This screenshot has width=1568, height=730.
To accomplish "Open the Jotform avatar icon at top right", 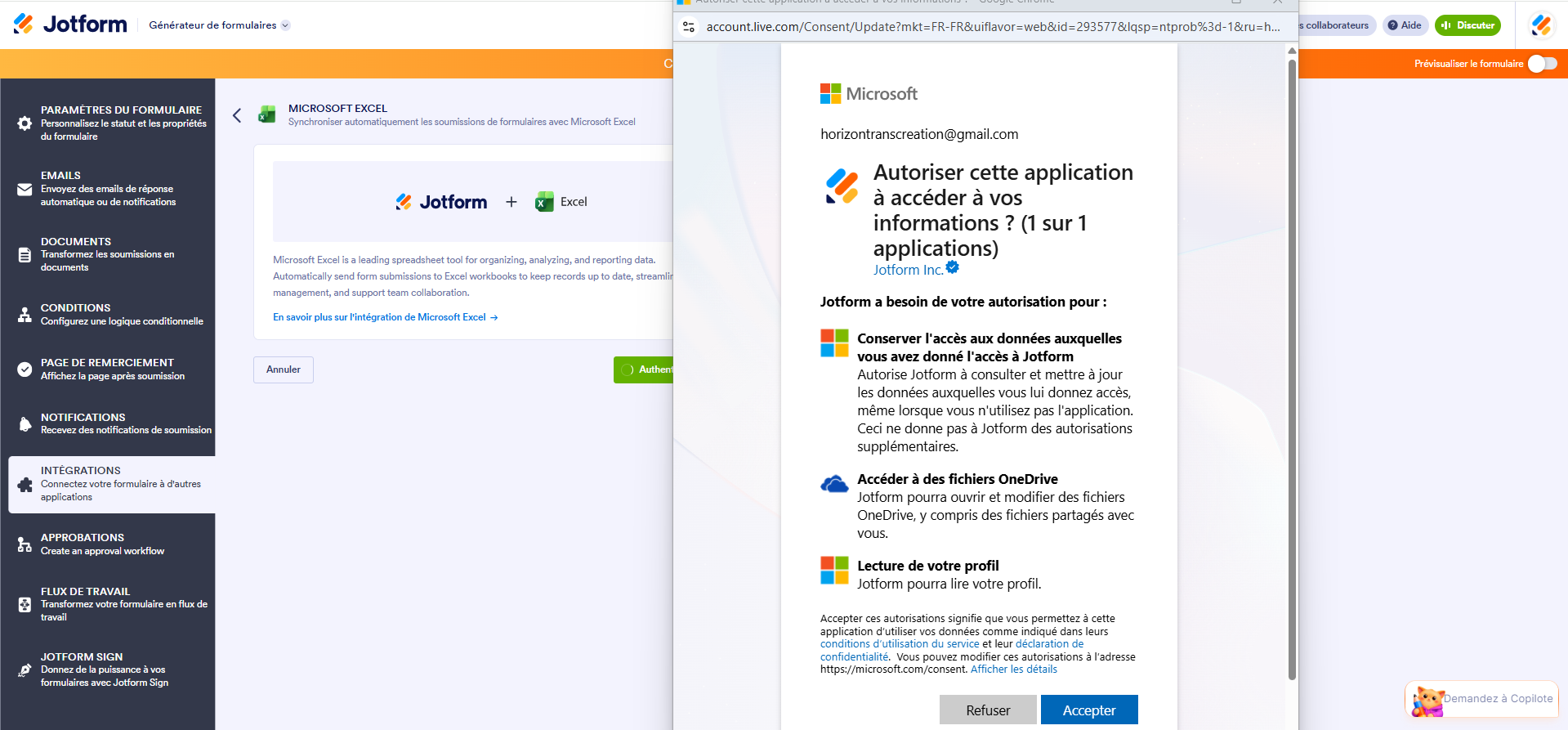I will [1542, 25].
